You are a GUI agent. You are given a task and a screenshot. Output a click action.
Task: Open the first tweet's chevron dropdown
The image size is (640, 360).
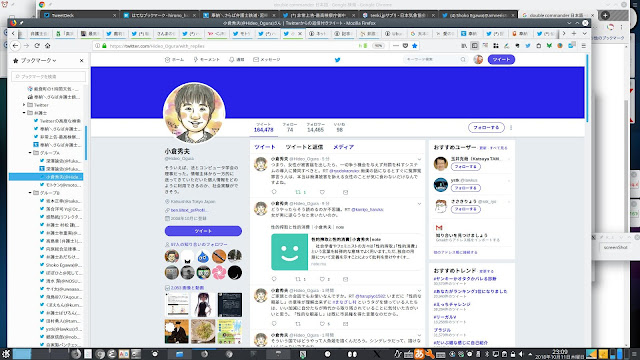[x=419, y=159]
